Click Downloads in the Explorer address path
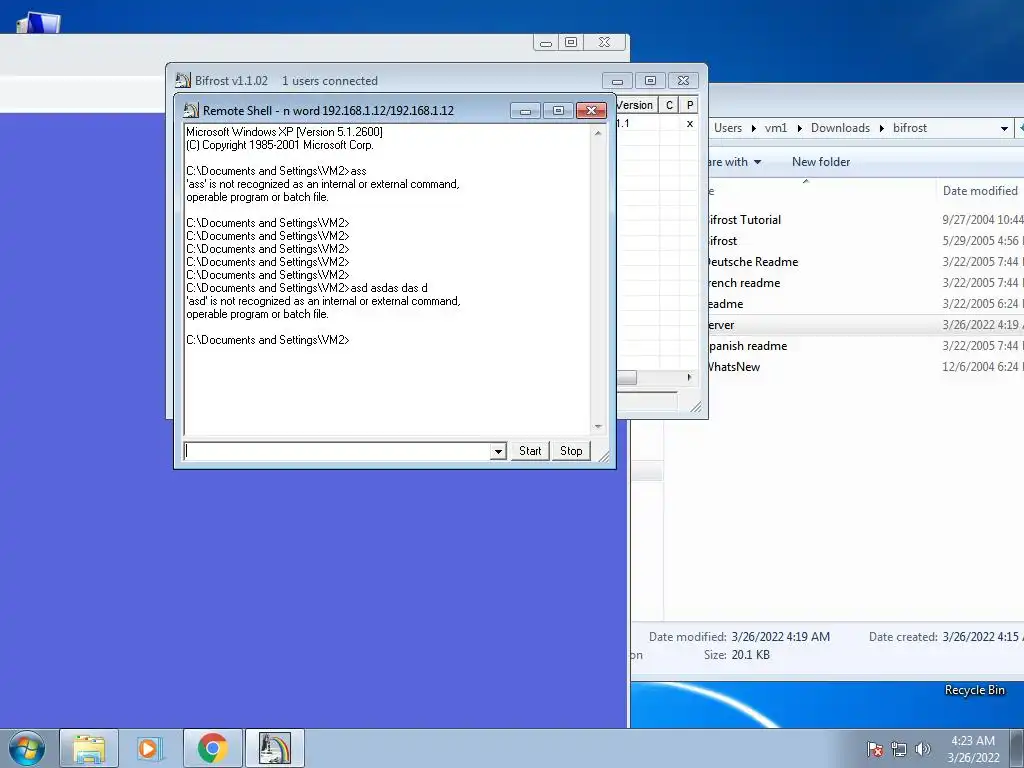Image resolution: width=1024 pixels, height=768 pixels. click(x=840, y=128)
